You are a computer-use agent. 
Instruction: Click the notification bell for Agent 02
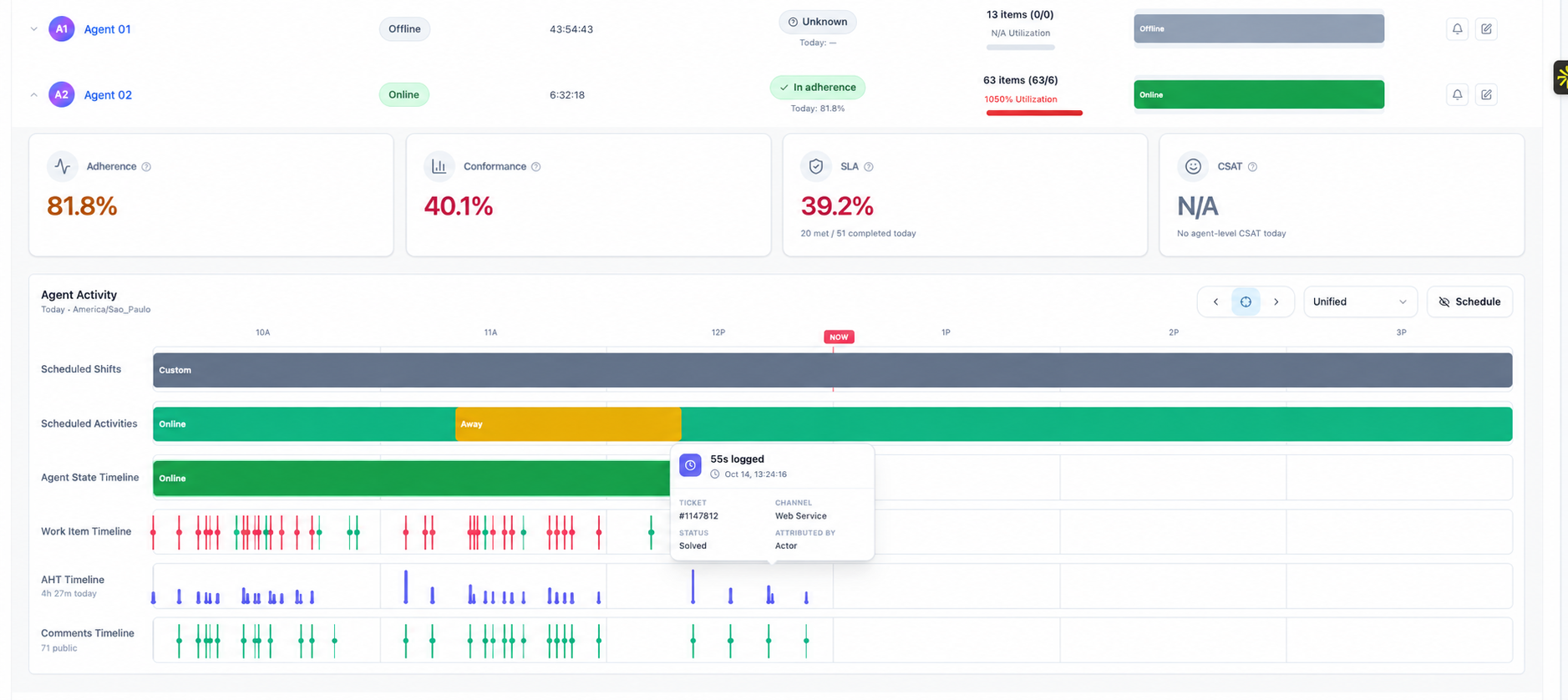(1457, 94)
